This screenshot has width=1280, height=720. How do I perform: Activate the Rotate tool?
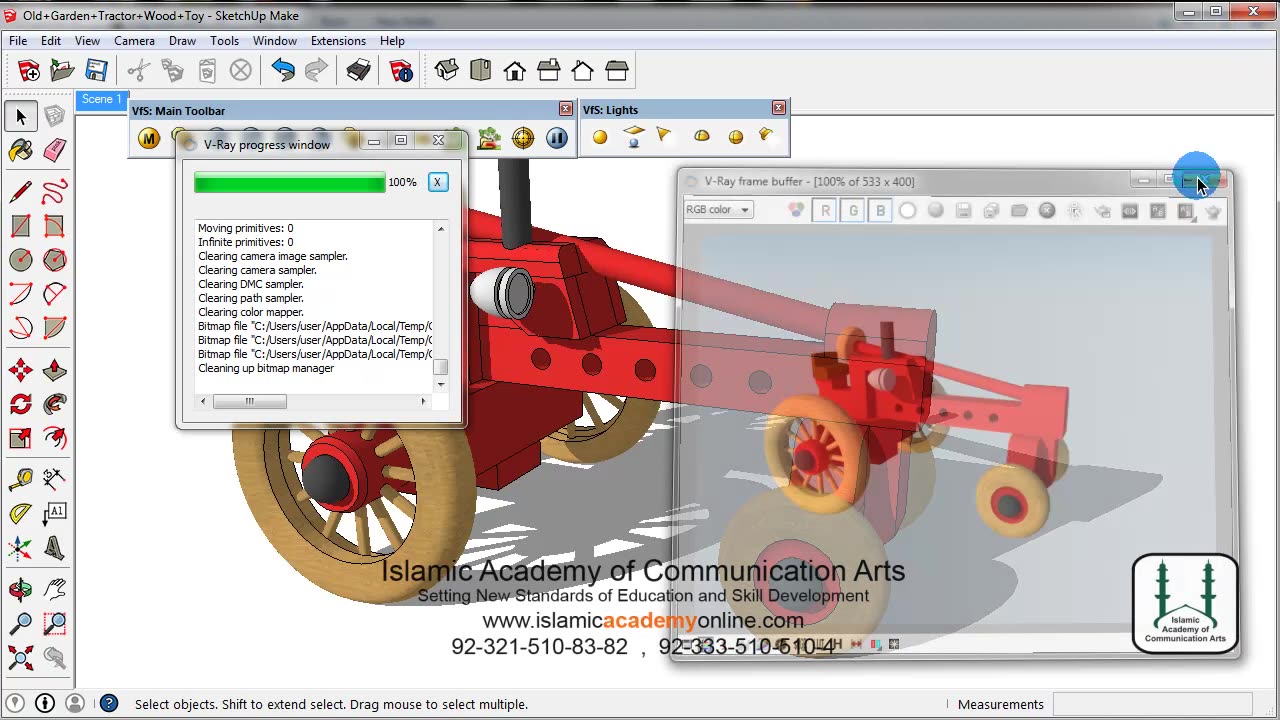[20, 404]
